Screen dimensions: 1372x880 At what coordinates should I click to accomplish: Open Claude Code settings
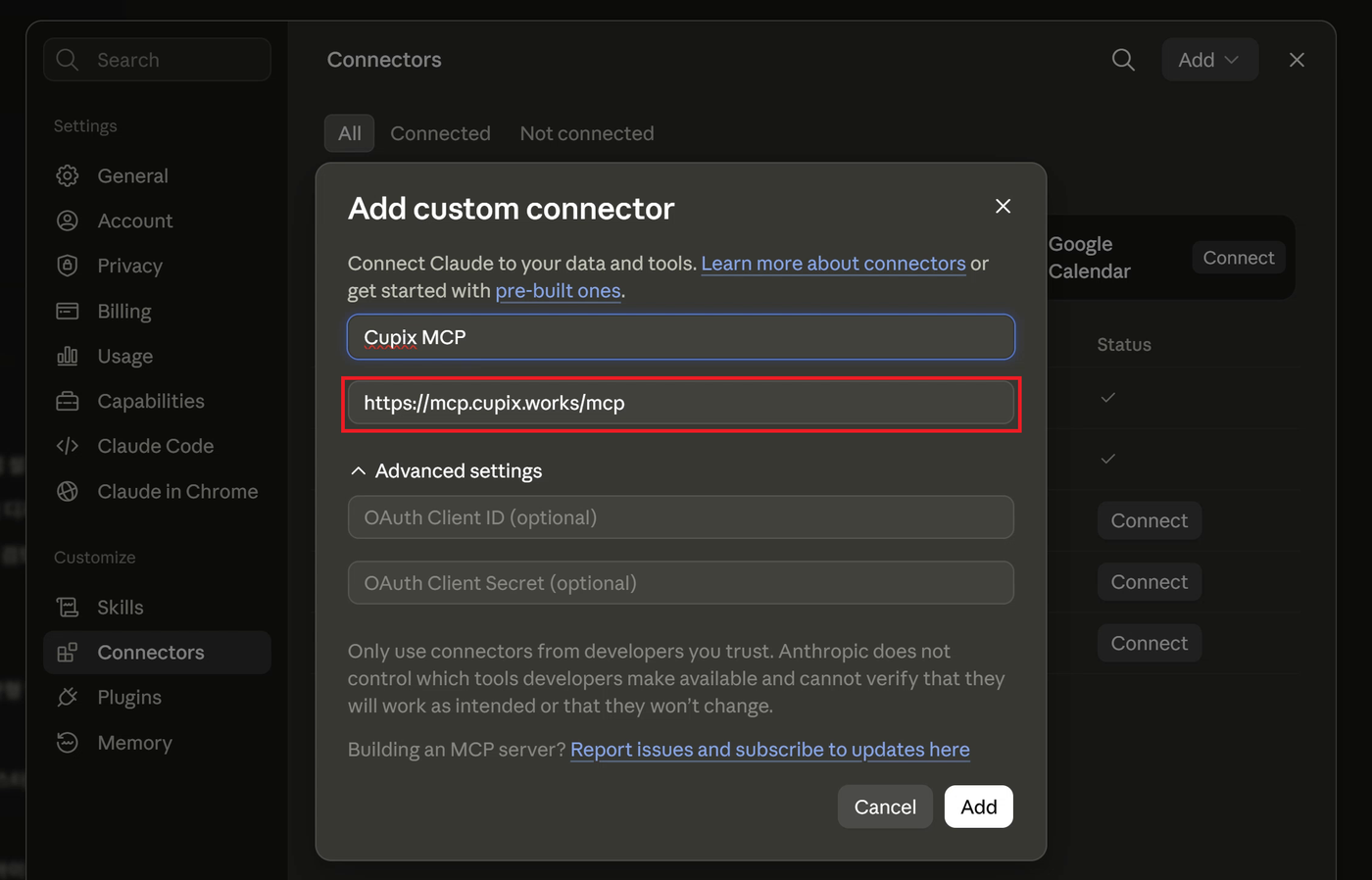157,446
